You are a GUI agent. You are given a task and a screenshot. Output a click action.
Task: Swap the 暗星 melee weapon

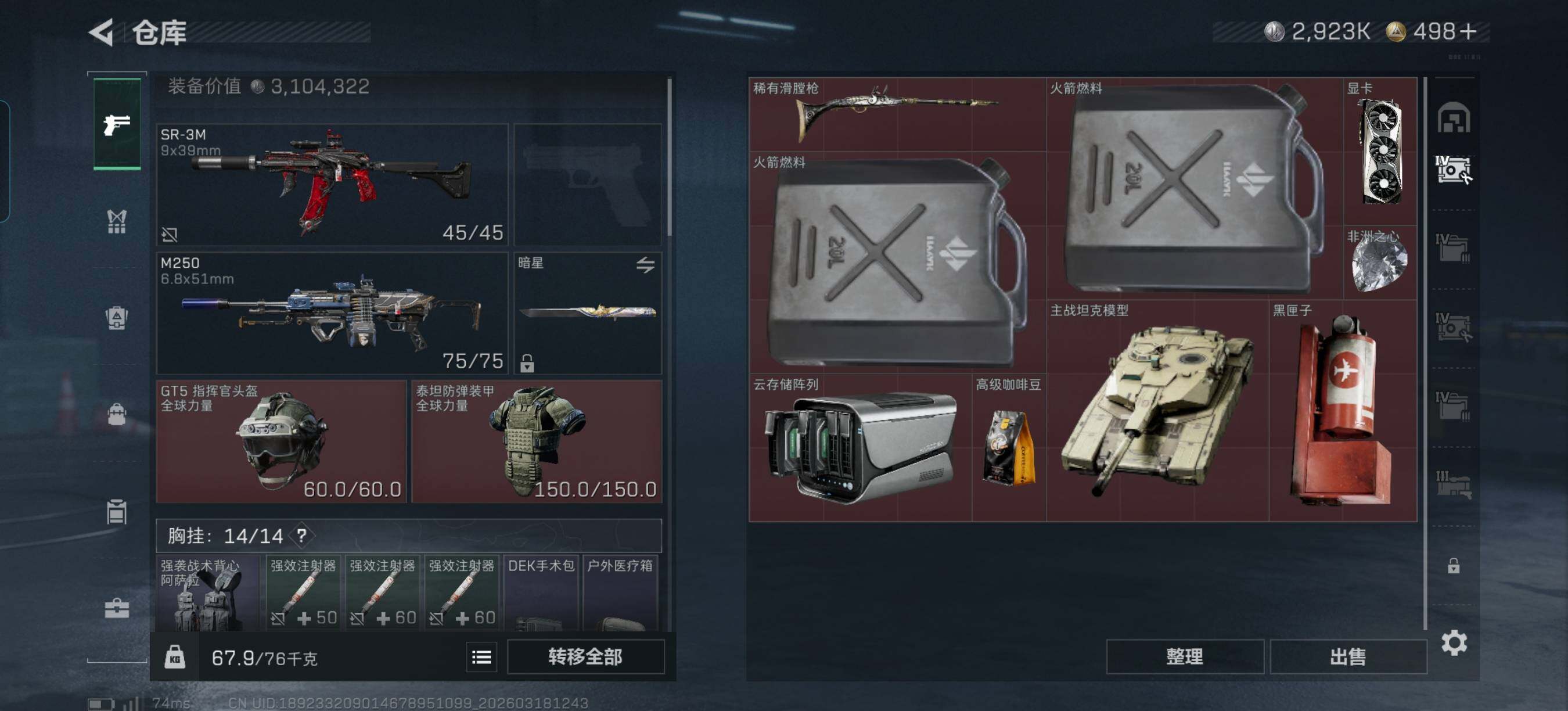click(x=645, y=265)
